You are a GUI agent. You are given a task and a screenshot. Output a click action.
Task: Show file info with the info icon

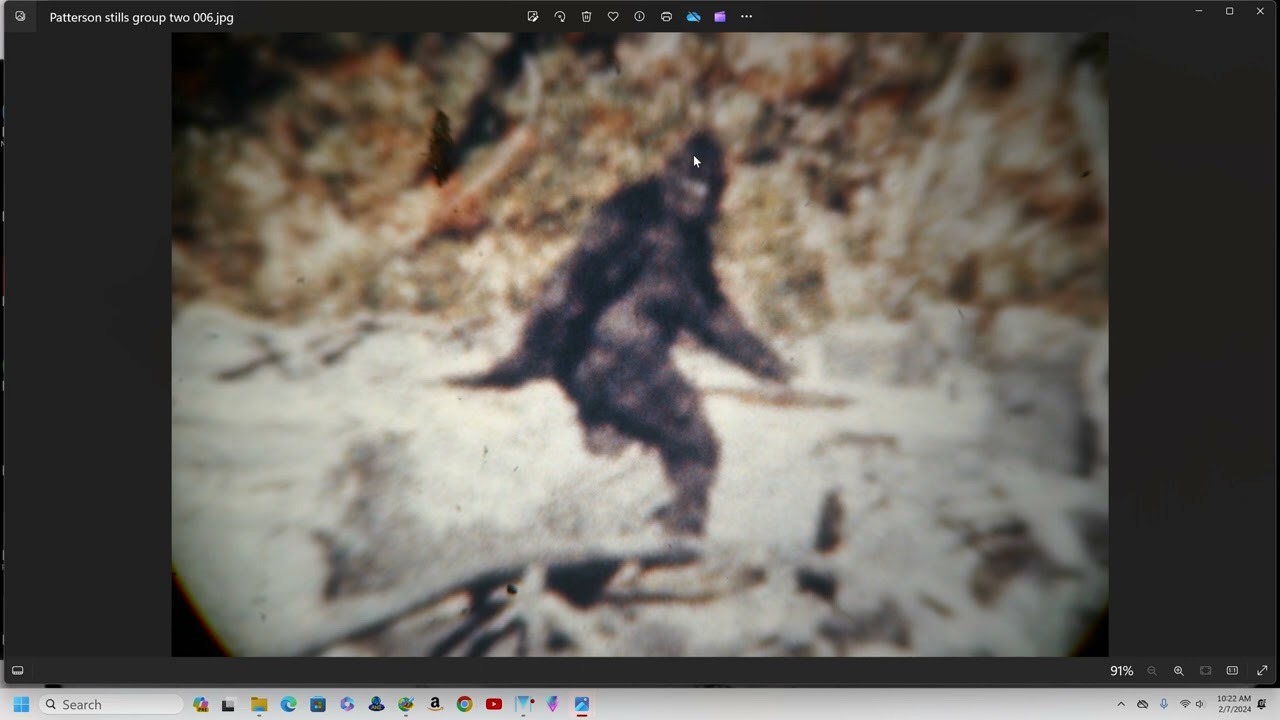pyautogui.click(x=639, y=16)
